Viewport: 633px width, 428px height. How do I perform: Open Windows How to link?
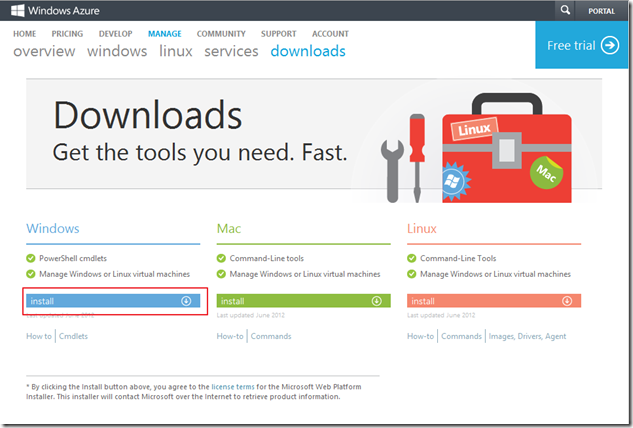click(x=39, y=336)
